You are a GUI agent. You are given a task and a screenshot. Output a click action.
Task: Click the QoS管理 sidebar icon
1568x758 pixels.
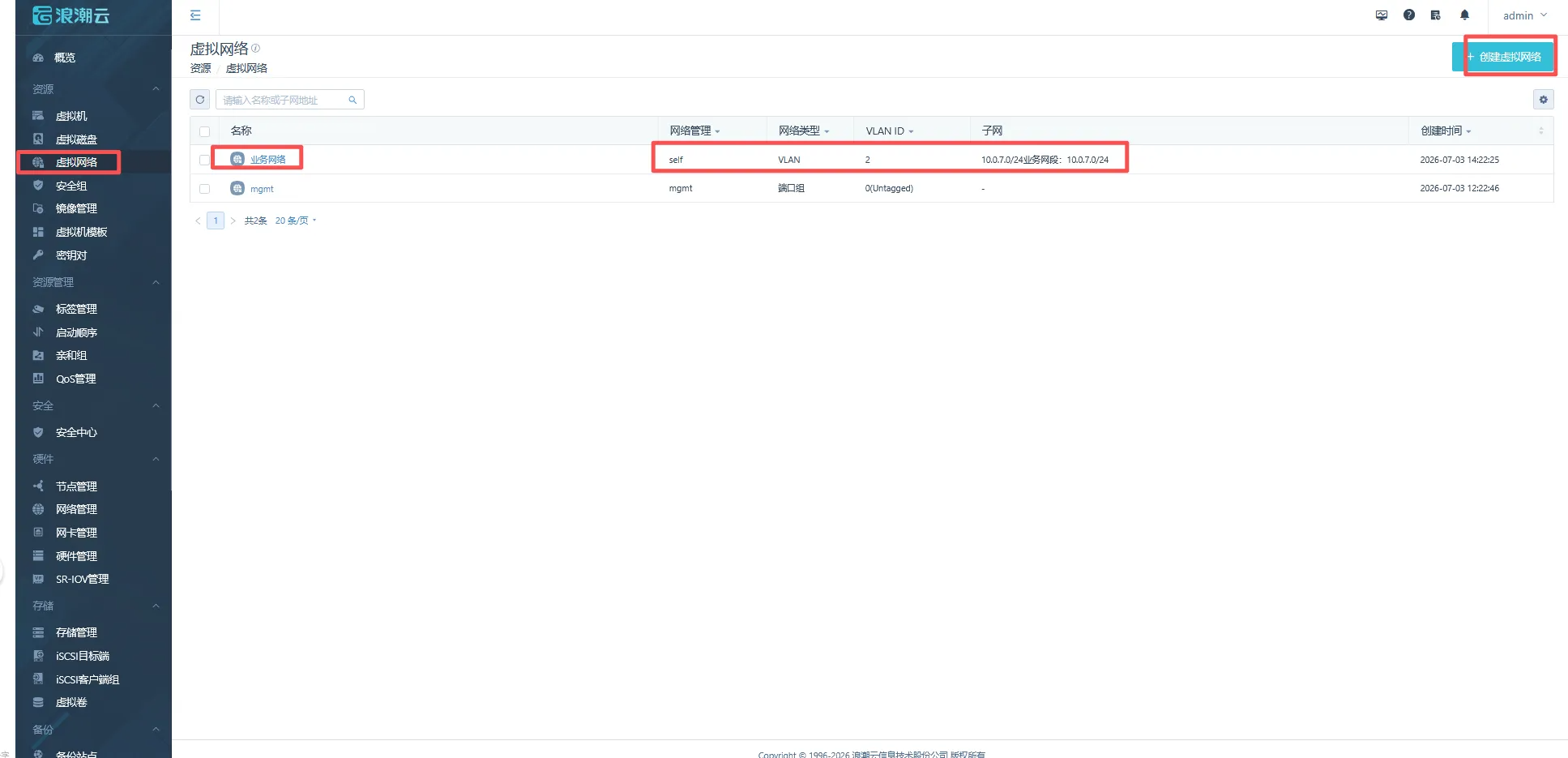[38, 379]
